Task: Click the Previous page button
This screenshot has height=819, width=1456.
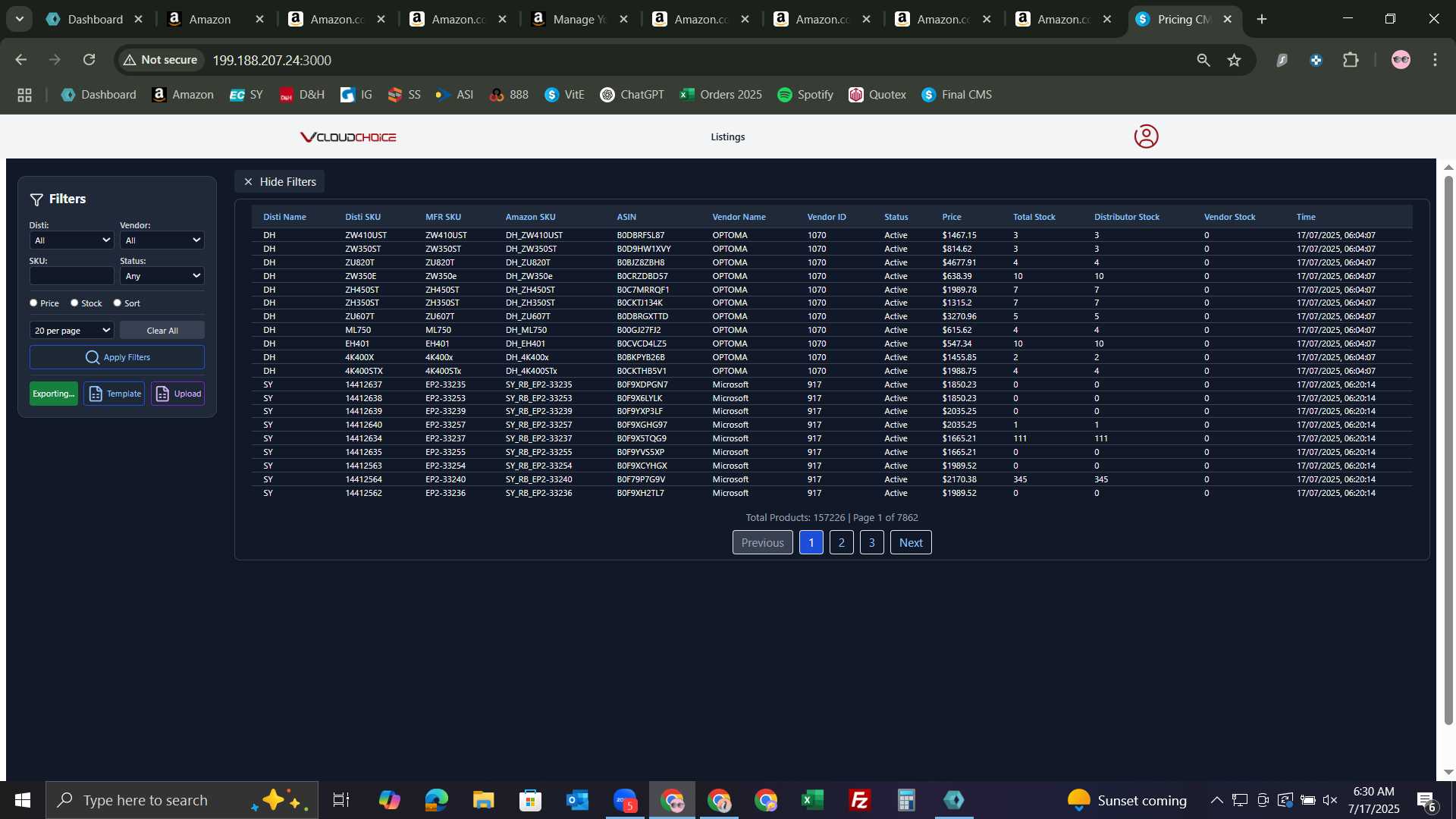Action: coord(762,543)
